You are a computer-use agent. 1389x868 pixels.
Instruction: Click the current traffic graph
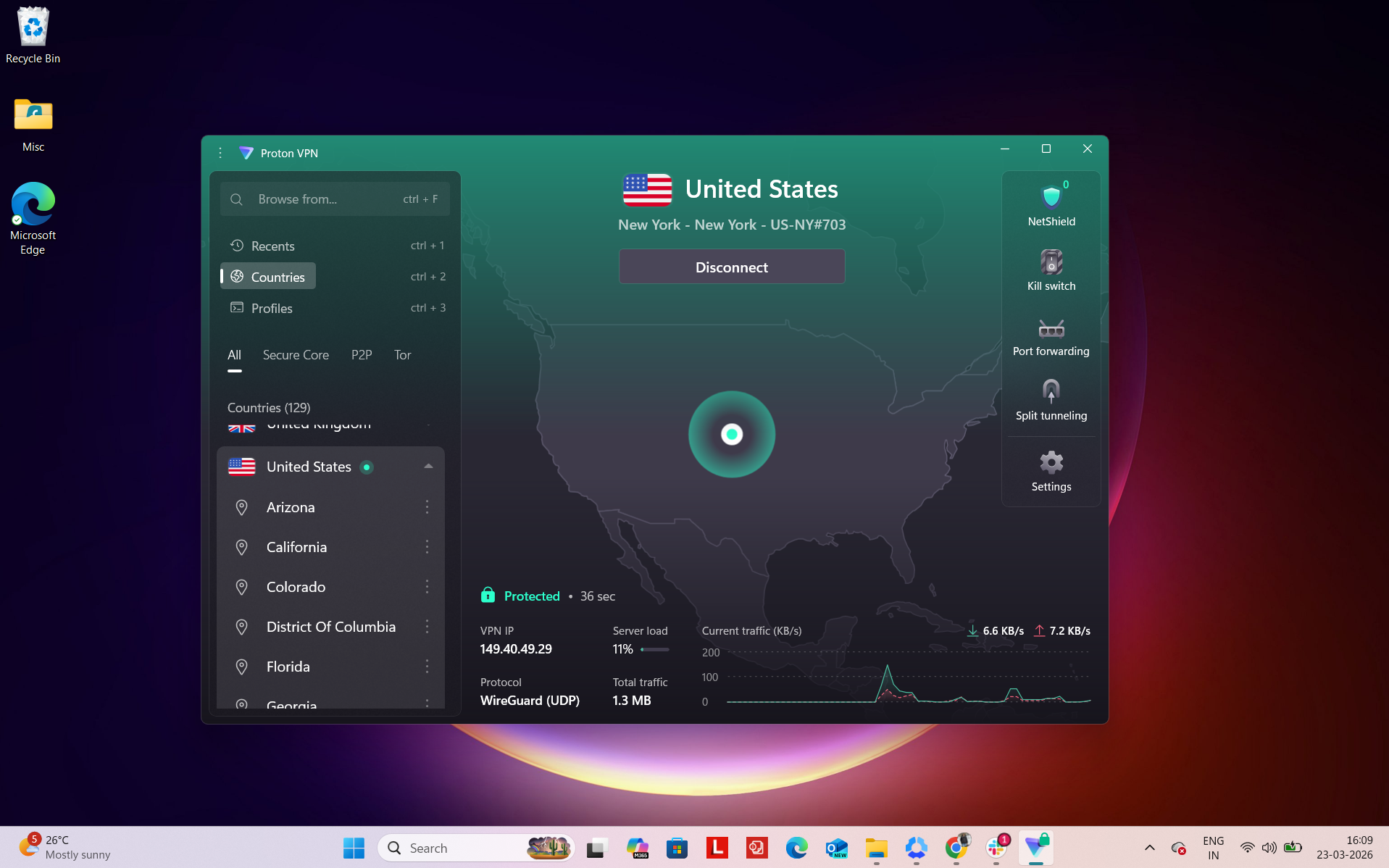(909, 677)
